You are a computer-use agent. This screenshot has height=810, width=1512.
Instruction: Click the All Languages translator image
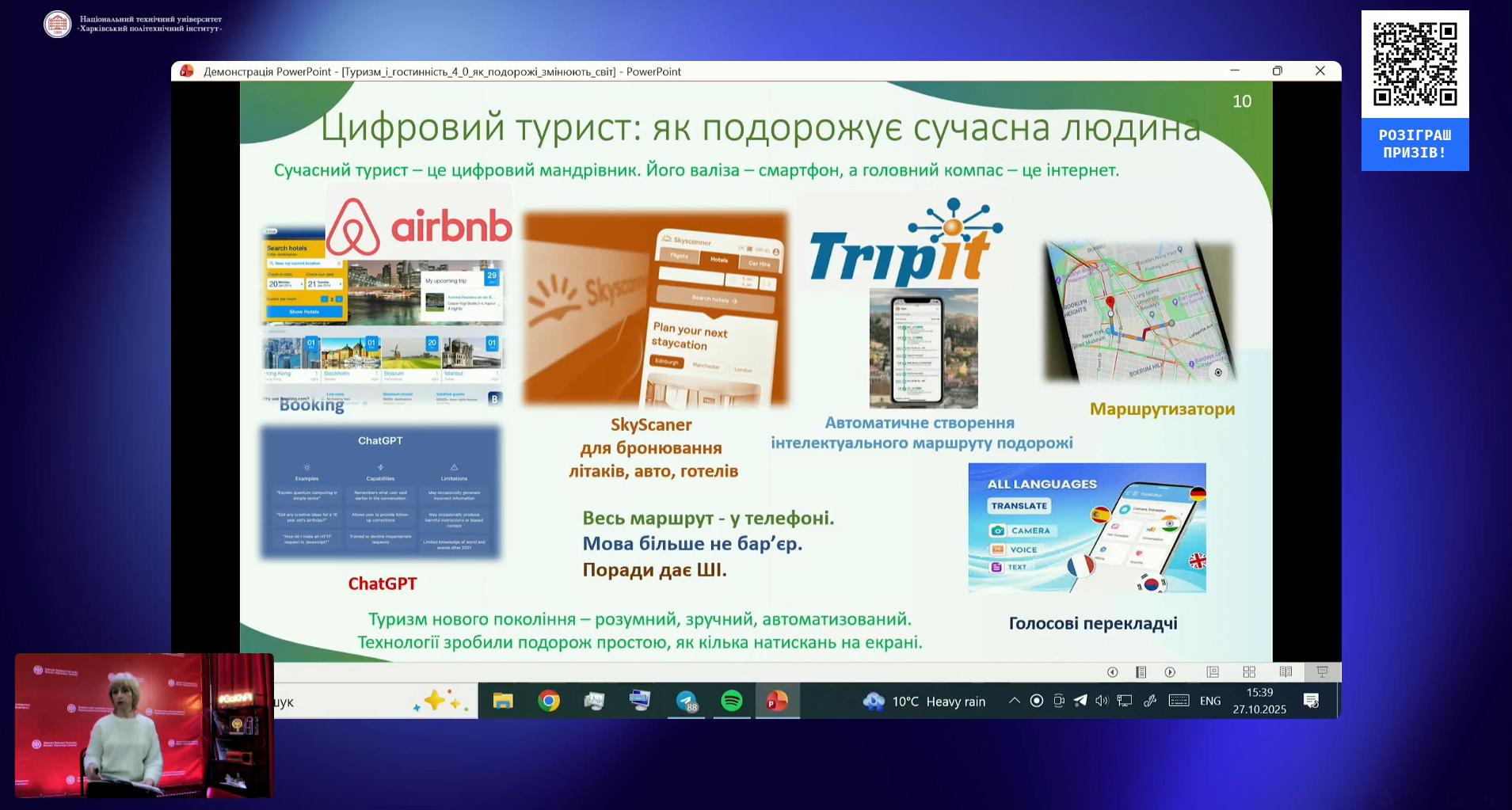1087,528
